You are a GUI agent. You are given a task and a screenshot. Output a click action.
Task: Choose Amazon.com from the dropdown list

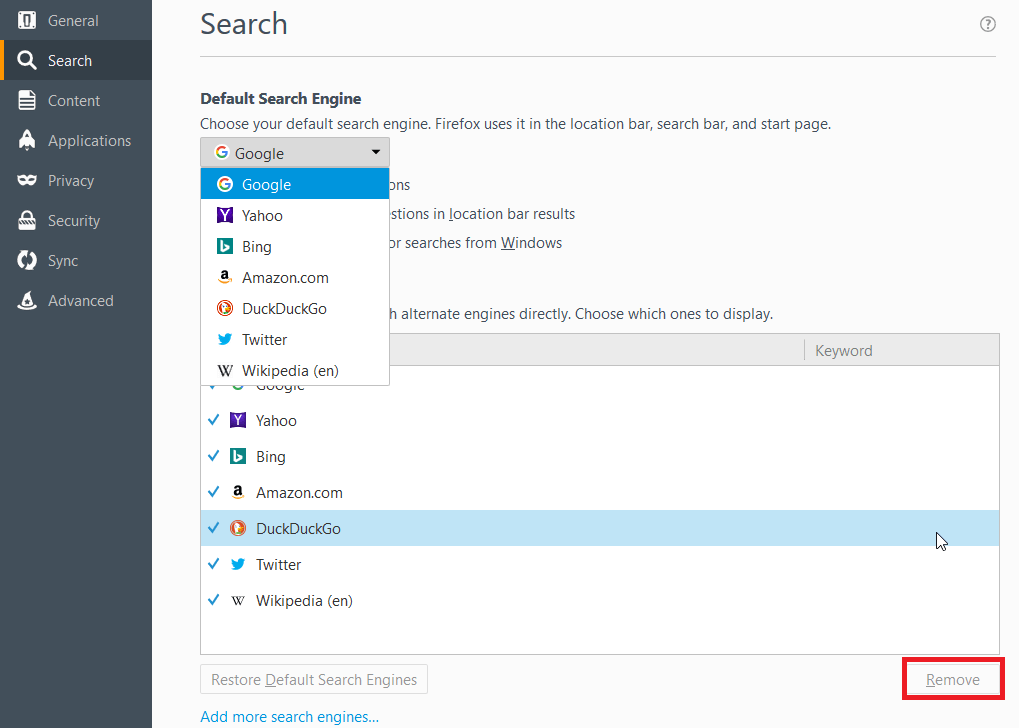[294, 278]
